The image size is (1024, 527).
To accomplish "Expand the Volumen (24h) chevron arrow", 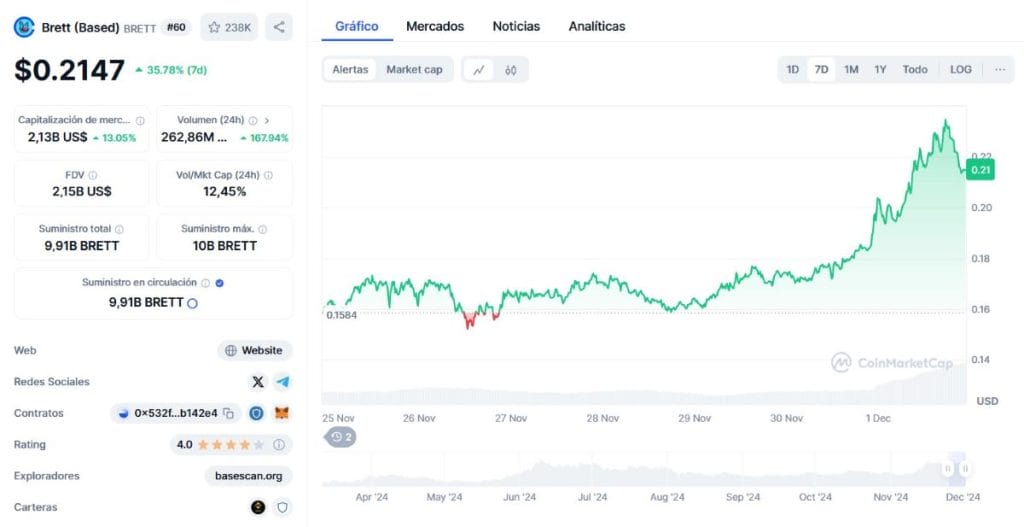I will (267, 120).
